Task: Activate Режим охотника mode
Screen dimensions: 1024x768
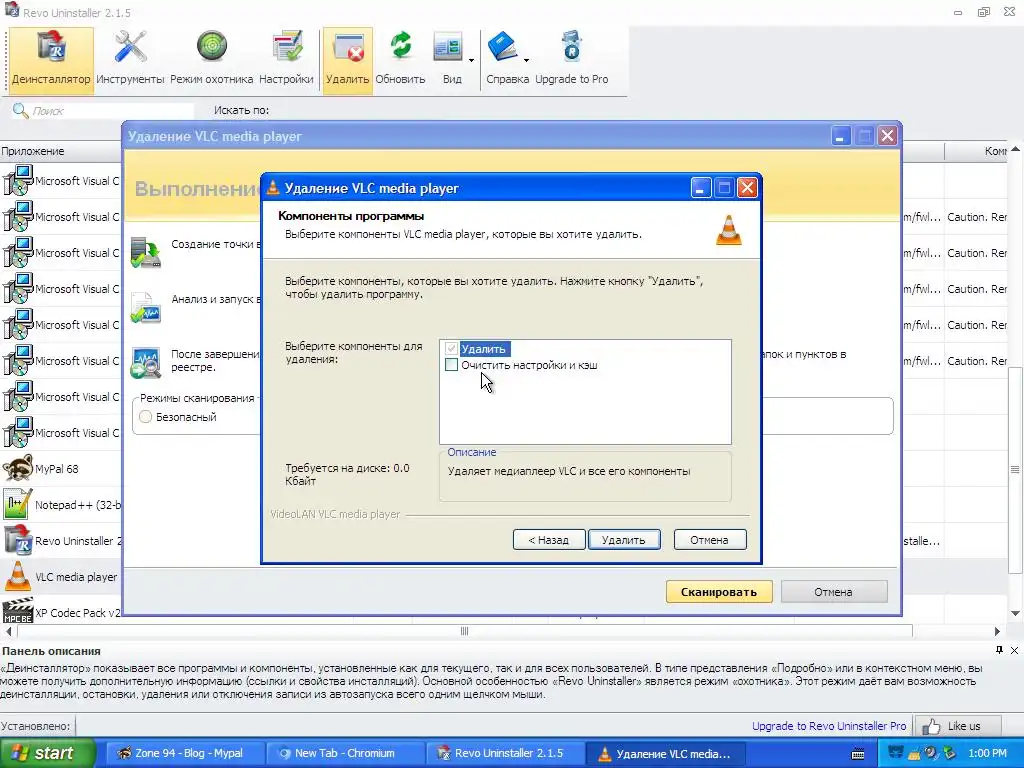Action: (x=212, y=60)
